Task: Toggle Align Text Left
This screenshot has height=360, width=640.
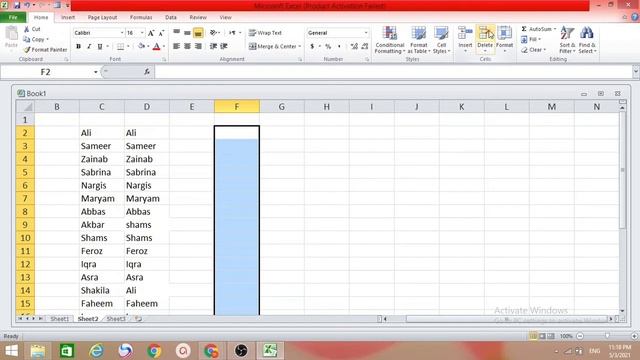Action: [177, 46]
